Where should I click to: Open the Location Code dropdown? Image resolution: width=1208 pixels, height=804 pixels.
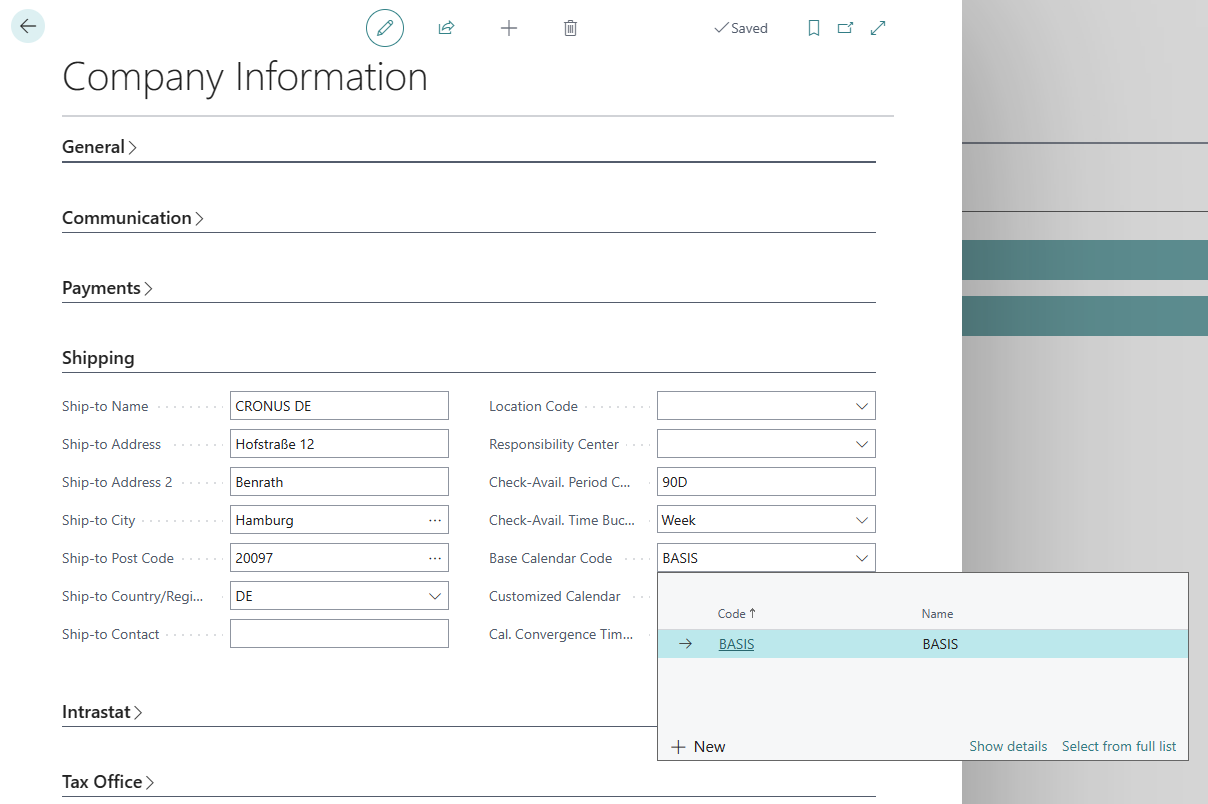(x=862, y=406)
